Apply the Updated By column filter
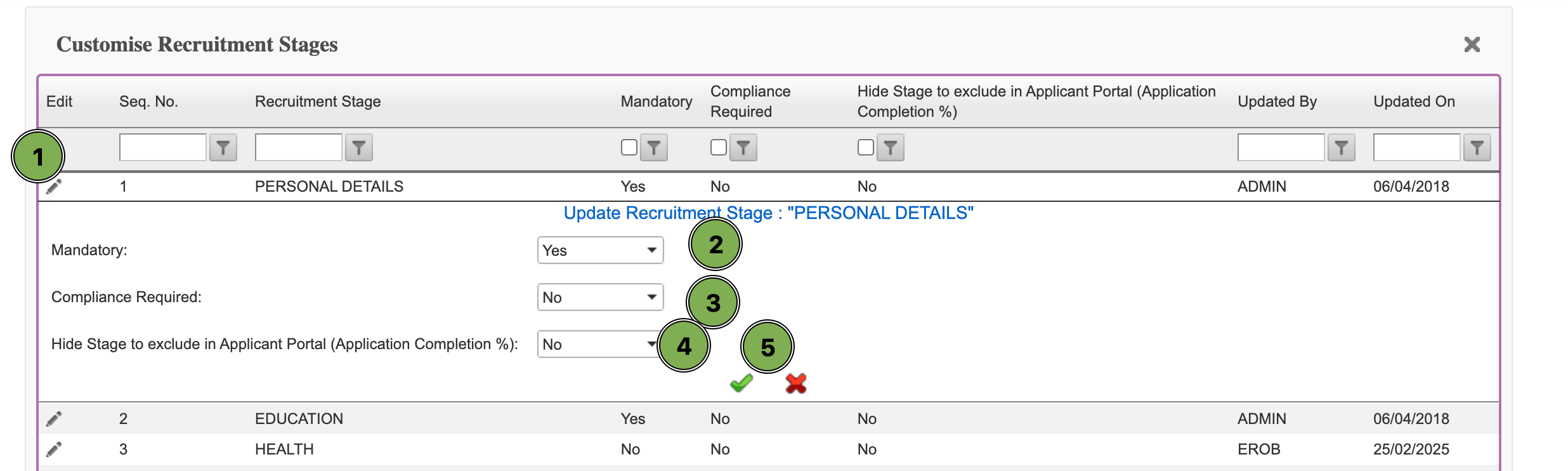This screenshot has height=471, width=1568. (1342, 148)
